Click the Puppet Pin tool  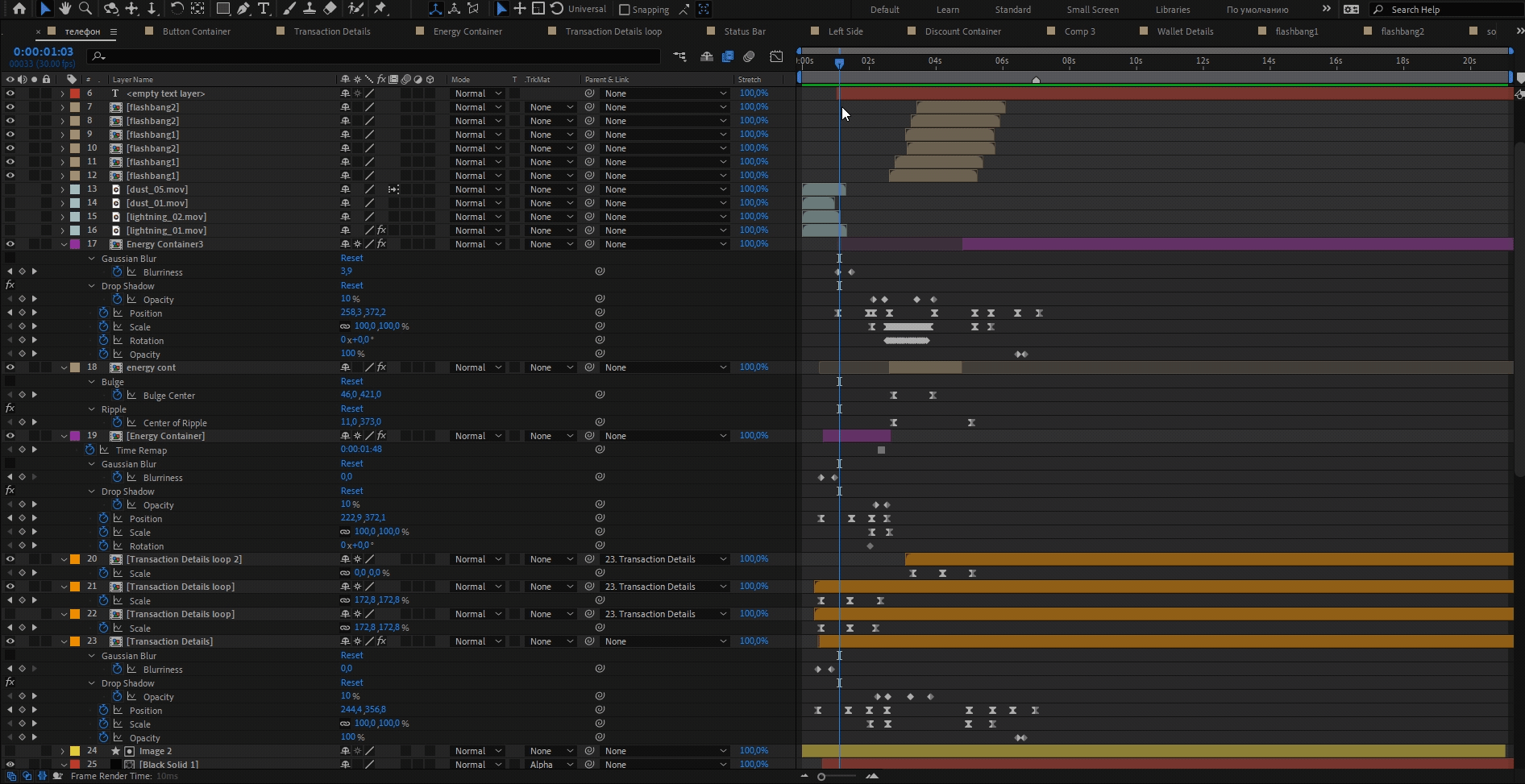380,9
